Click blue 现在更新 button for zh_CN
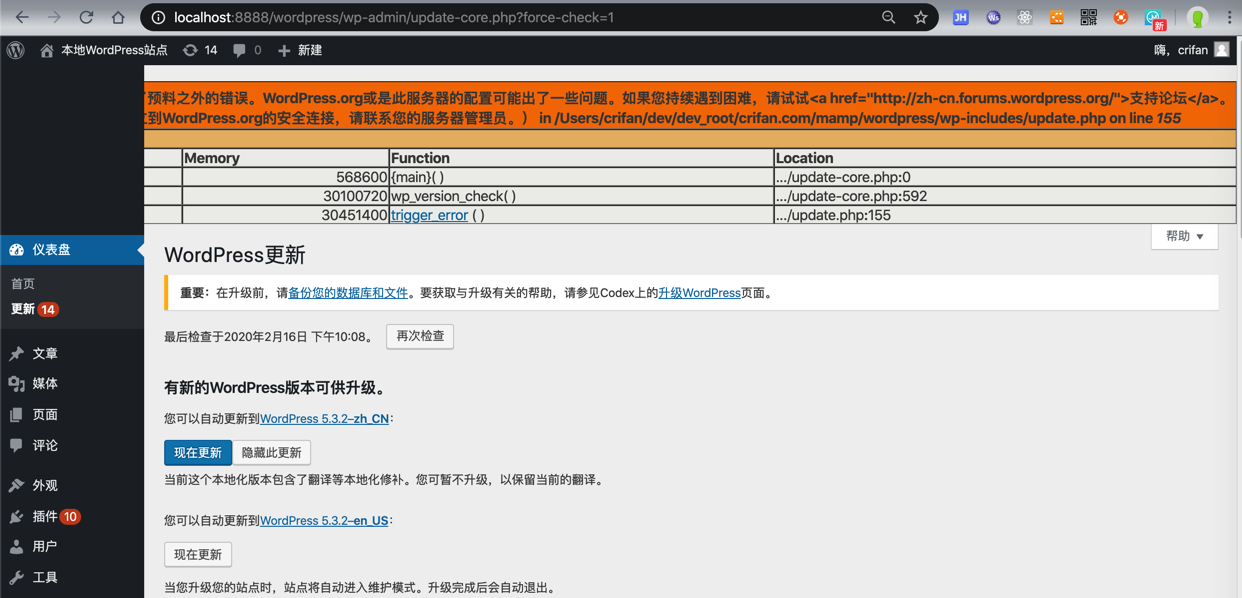The height and width of the screenshot is (598, 1242). tap(198, 453)
